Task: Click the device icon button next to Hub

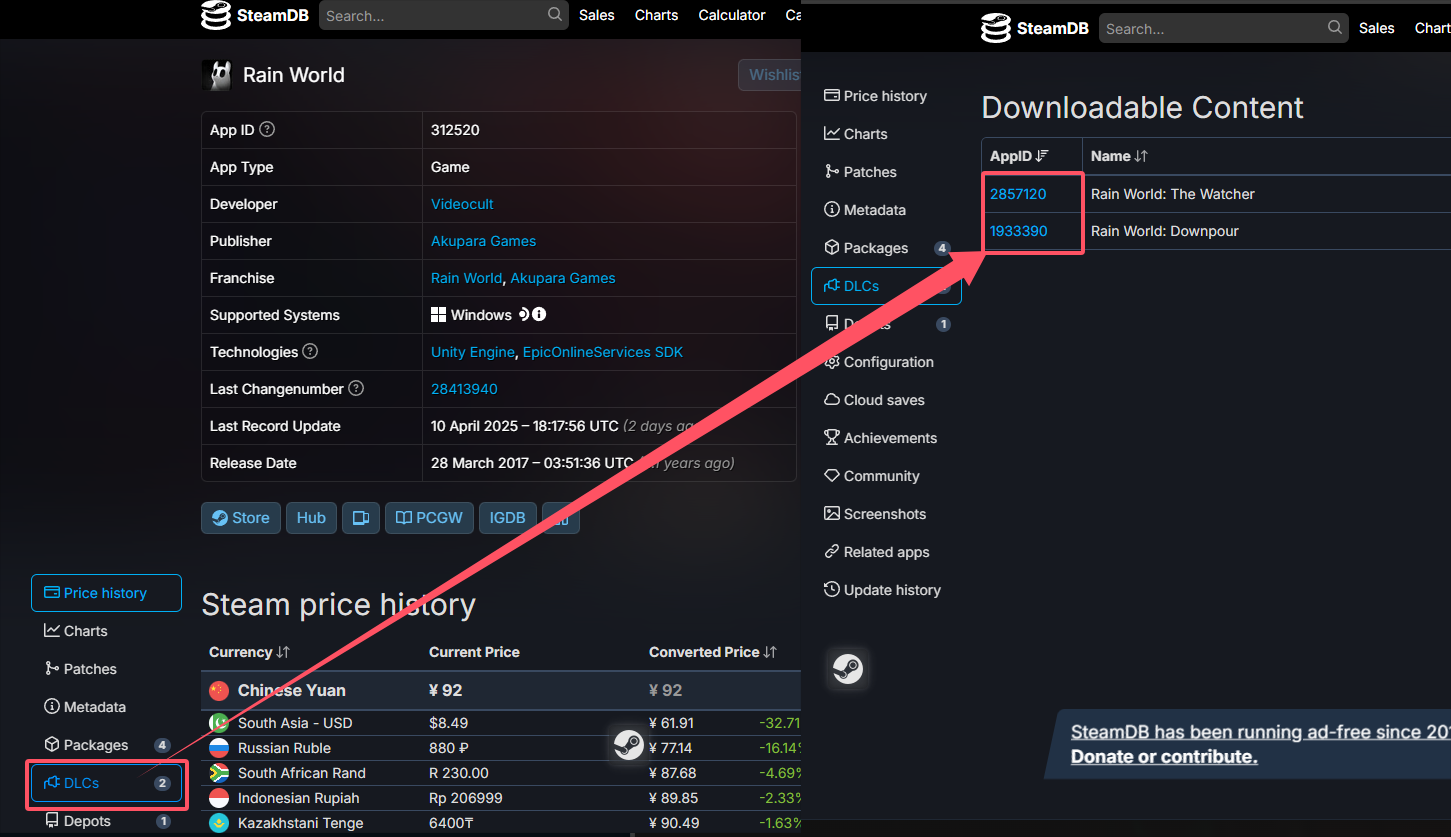Action: [x=361, y=518]
